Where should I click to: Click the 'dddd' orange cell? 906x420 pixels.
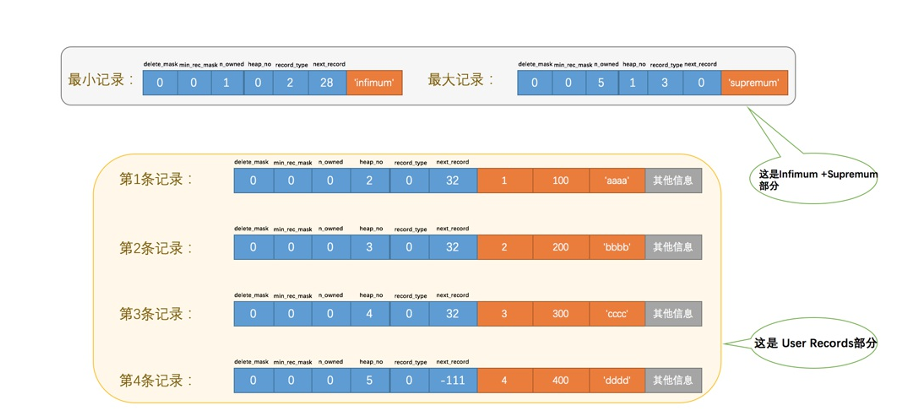coord(617,381)
